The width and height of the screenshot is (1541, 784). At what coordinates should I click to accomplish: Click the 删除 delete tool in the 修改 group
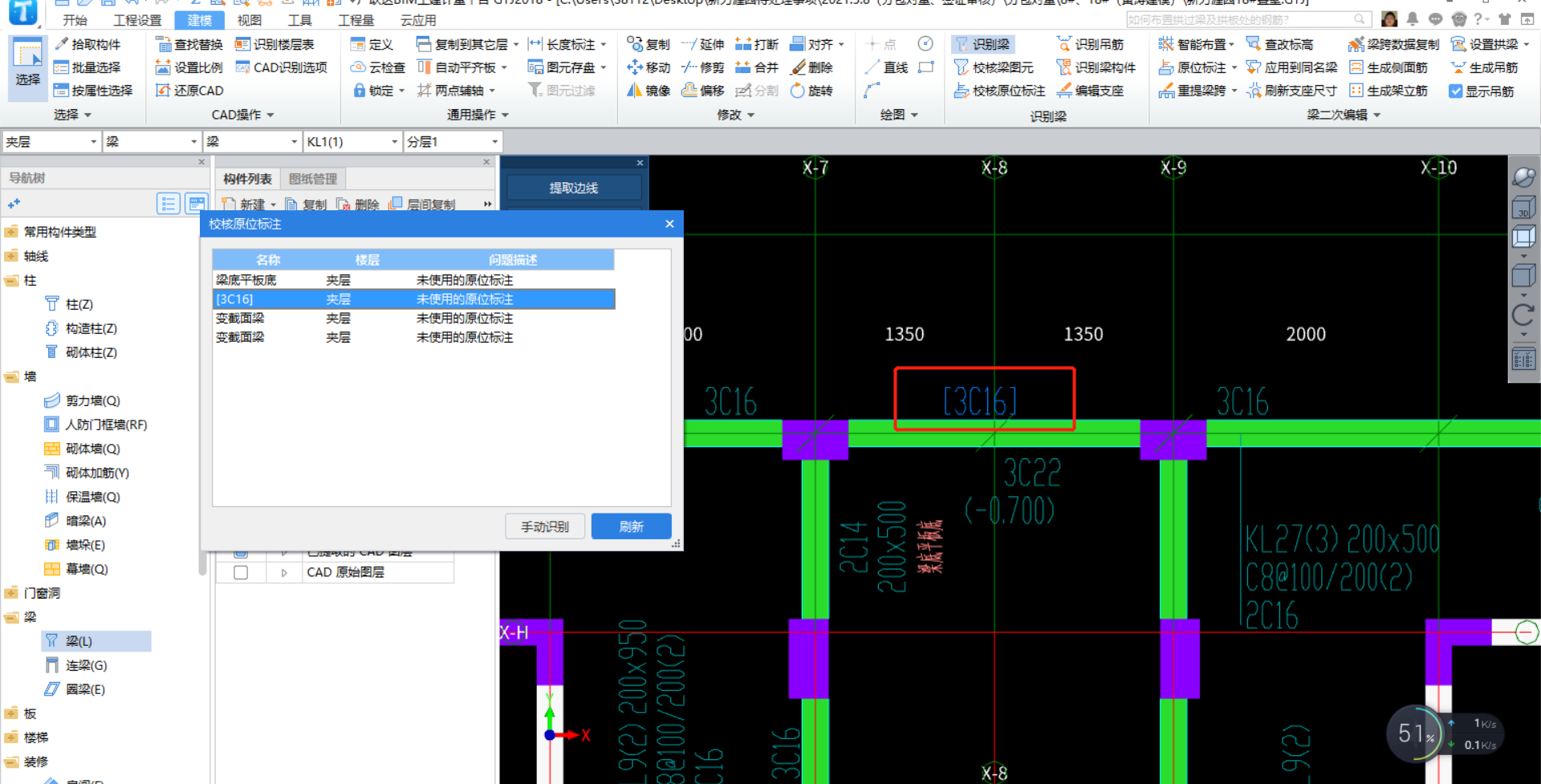tap(811, 67)
